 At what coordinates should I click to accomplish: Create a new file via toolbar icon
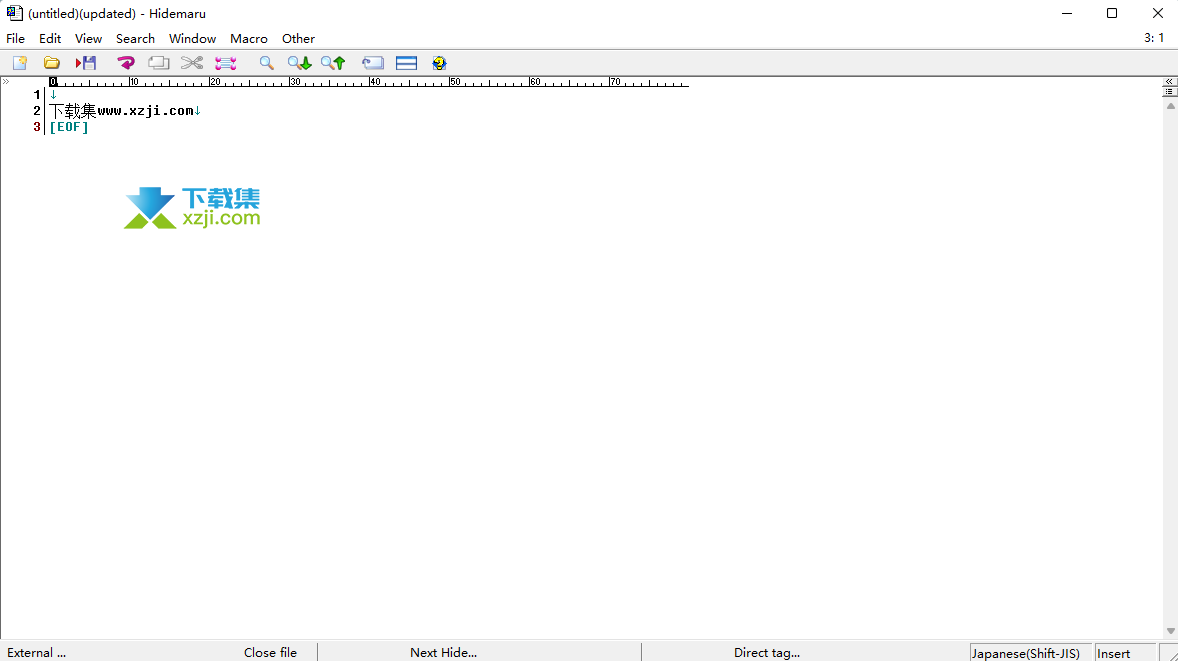20,63
